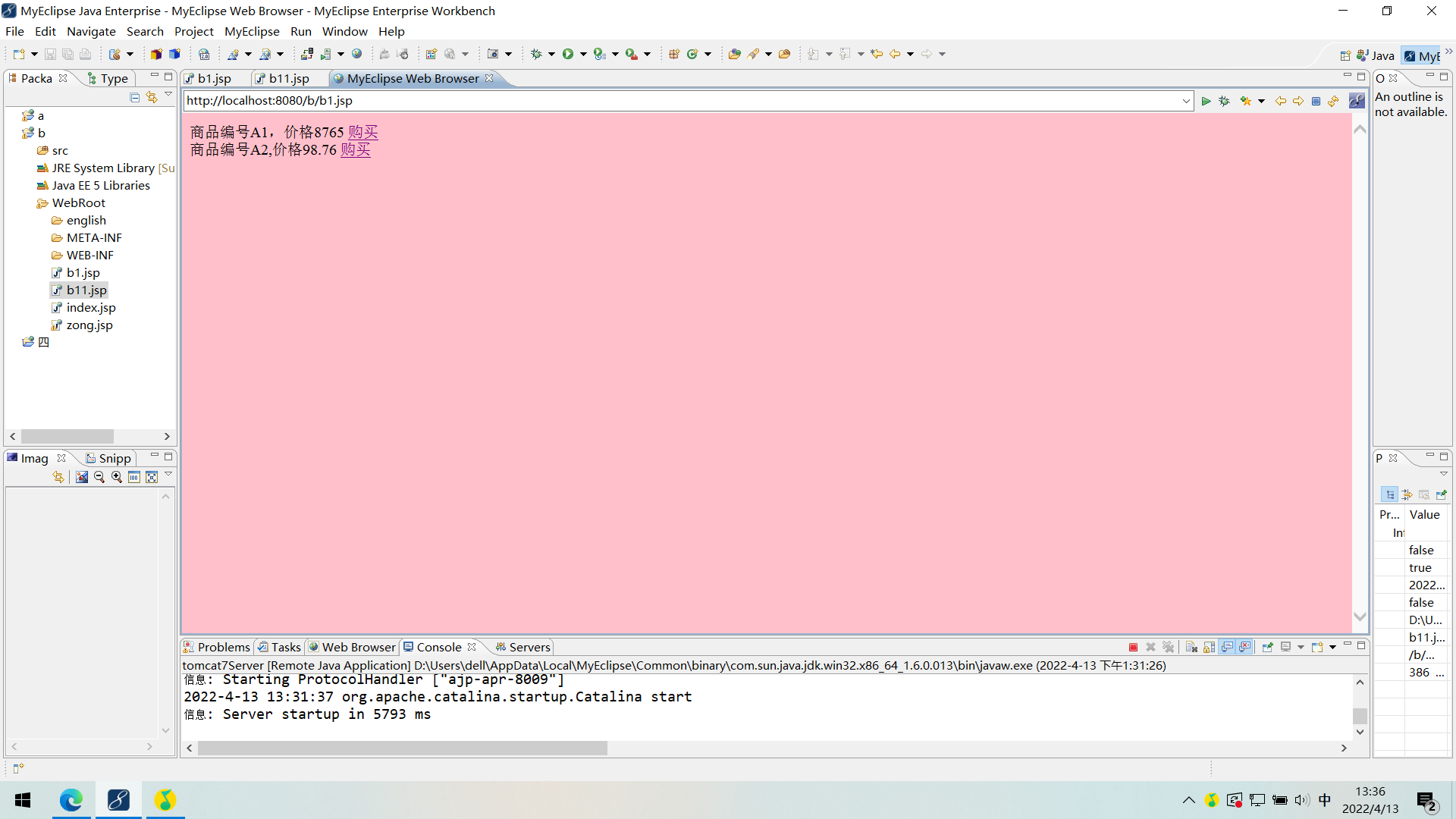Screen dimensions: 1456x819
Task: Open the Display Selected Console dropdown
Action: tap(1301, 647)
